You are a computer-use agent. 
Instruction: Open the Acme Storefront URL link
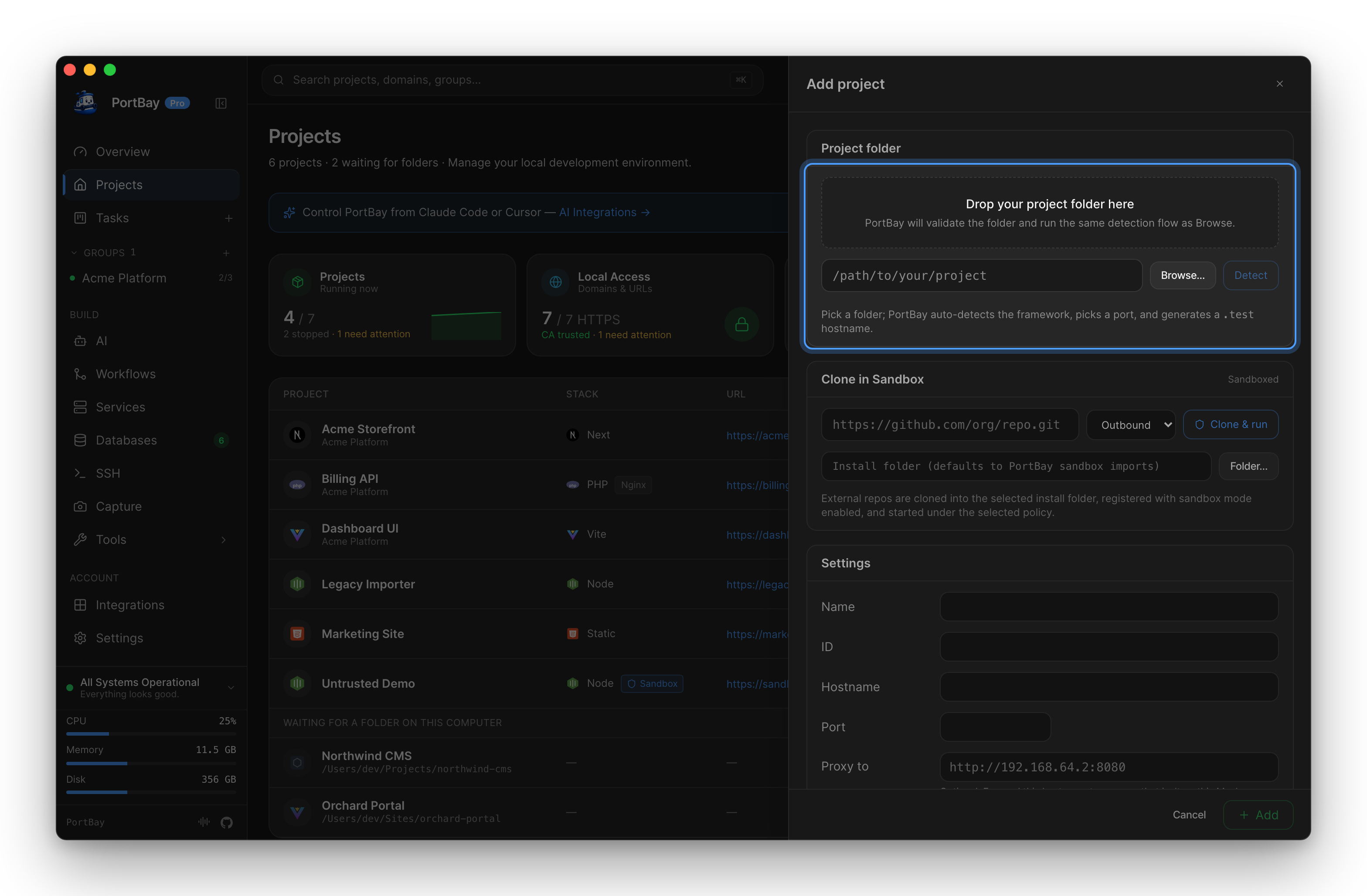[757, 435]
